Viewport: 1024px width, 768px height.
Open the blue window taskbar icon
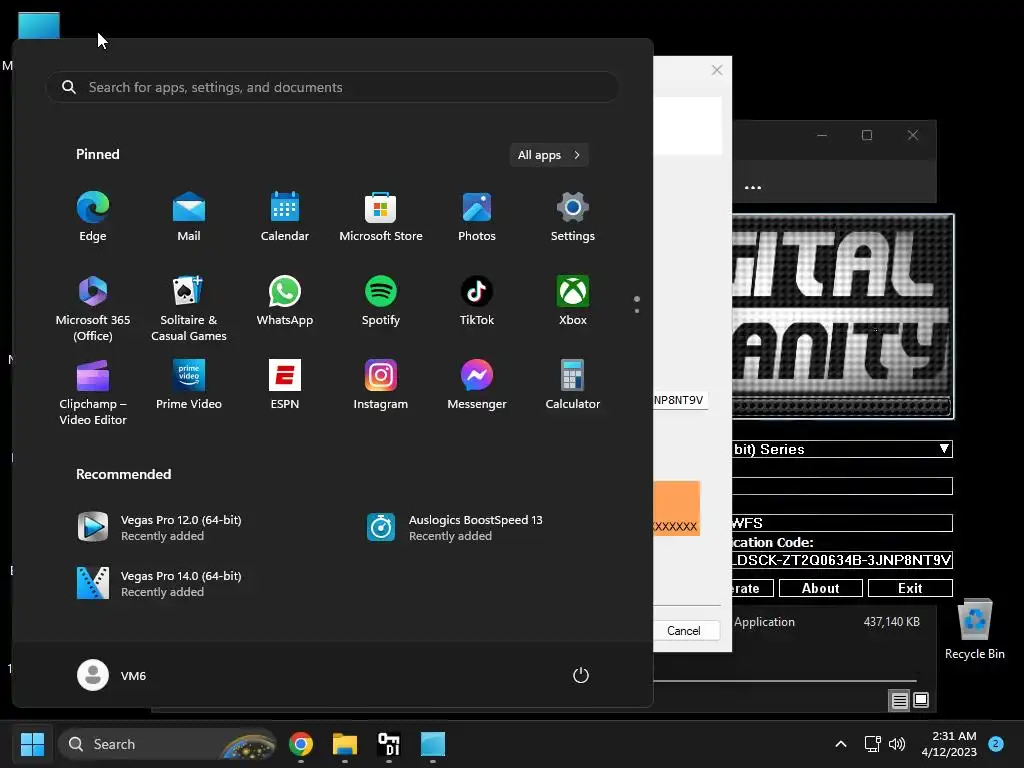432,744
